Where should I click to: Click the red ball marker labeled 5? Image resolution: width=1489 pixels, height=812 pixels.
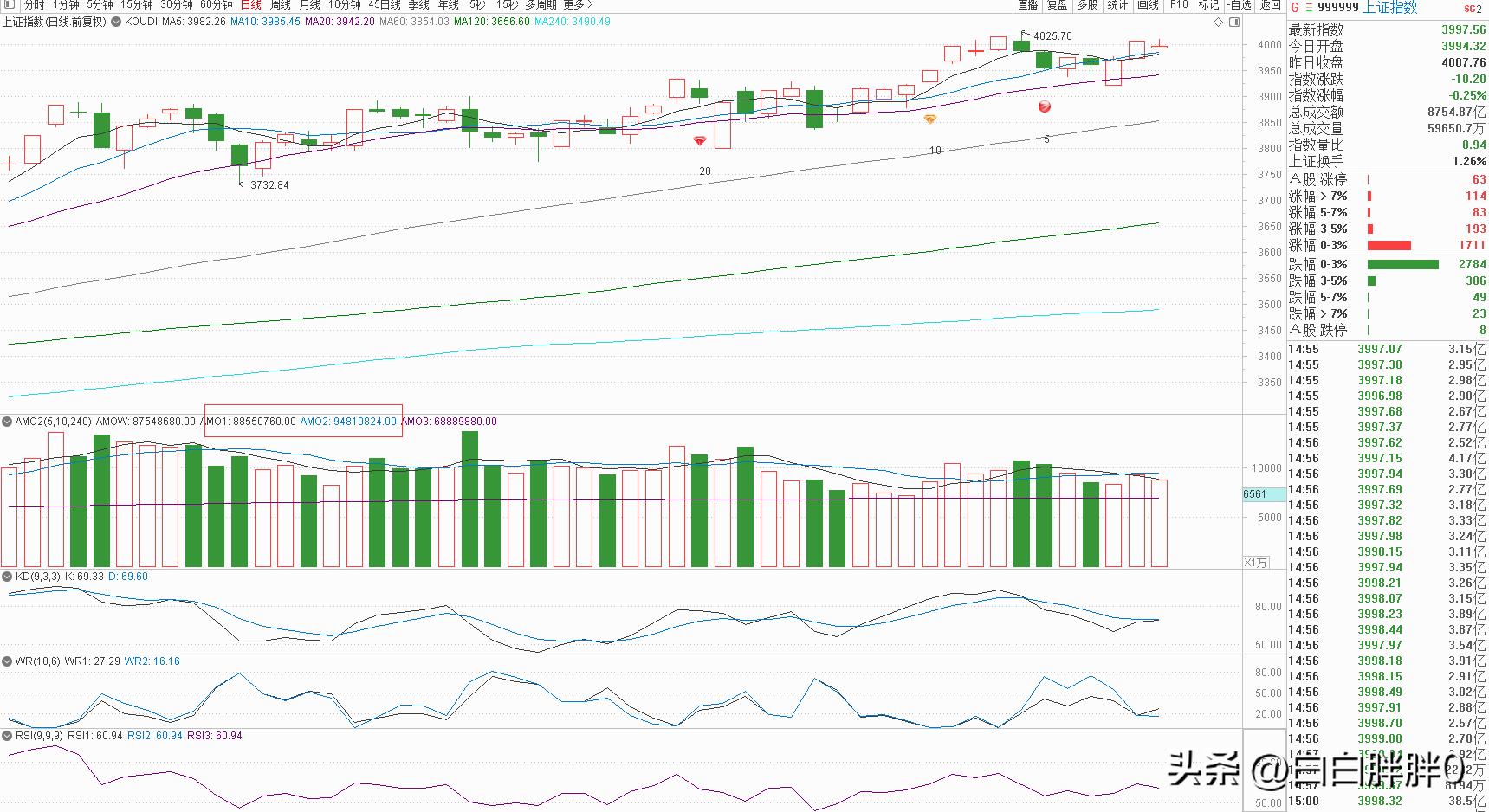(1045, 106)
